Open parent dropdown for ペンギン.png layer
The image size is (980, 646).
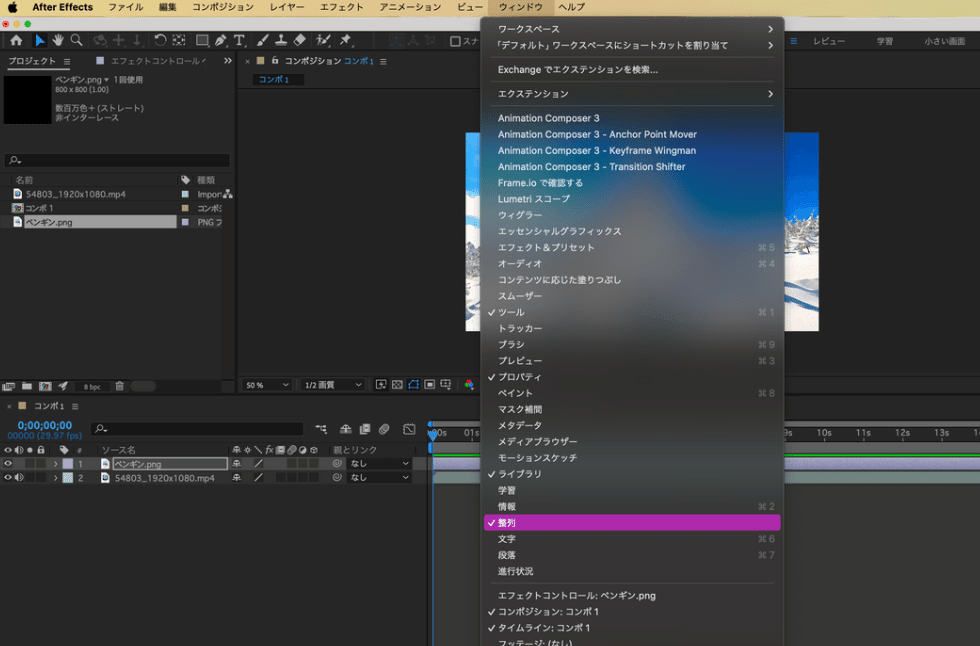379,464
